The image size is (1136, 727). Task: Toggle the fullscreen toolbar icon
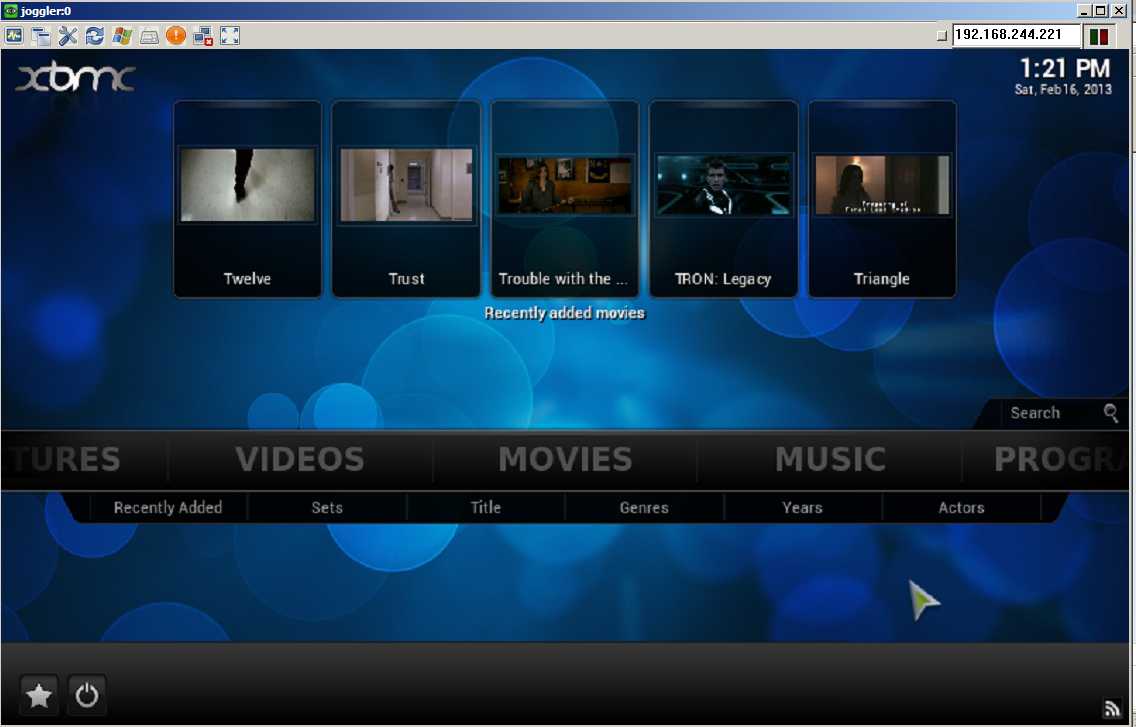pos(230,36)
